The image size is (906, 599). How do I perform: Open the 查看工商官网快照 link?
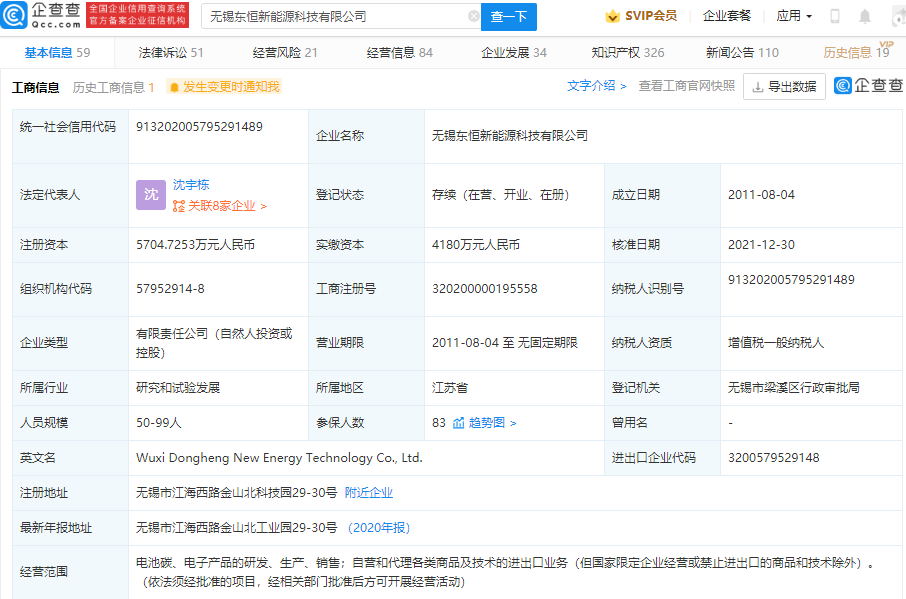[686, 86]
